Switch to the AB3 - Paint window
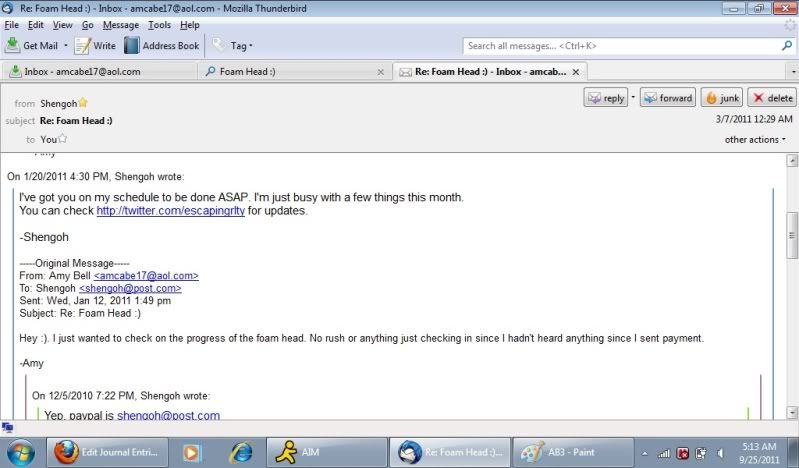 click(x=573, y=452)
